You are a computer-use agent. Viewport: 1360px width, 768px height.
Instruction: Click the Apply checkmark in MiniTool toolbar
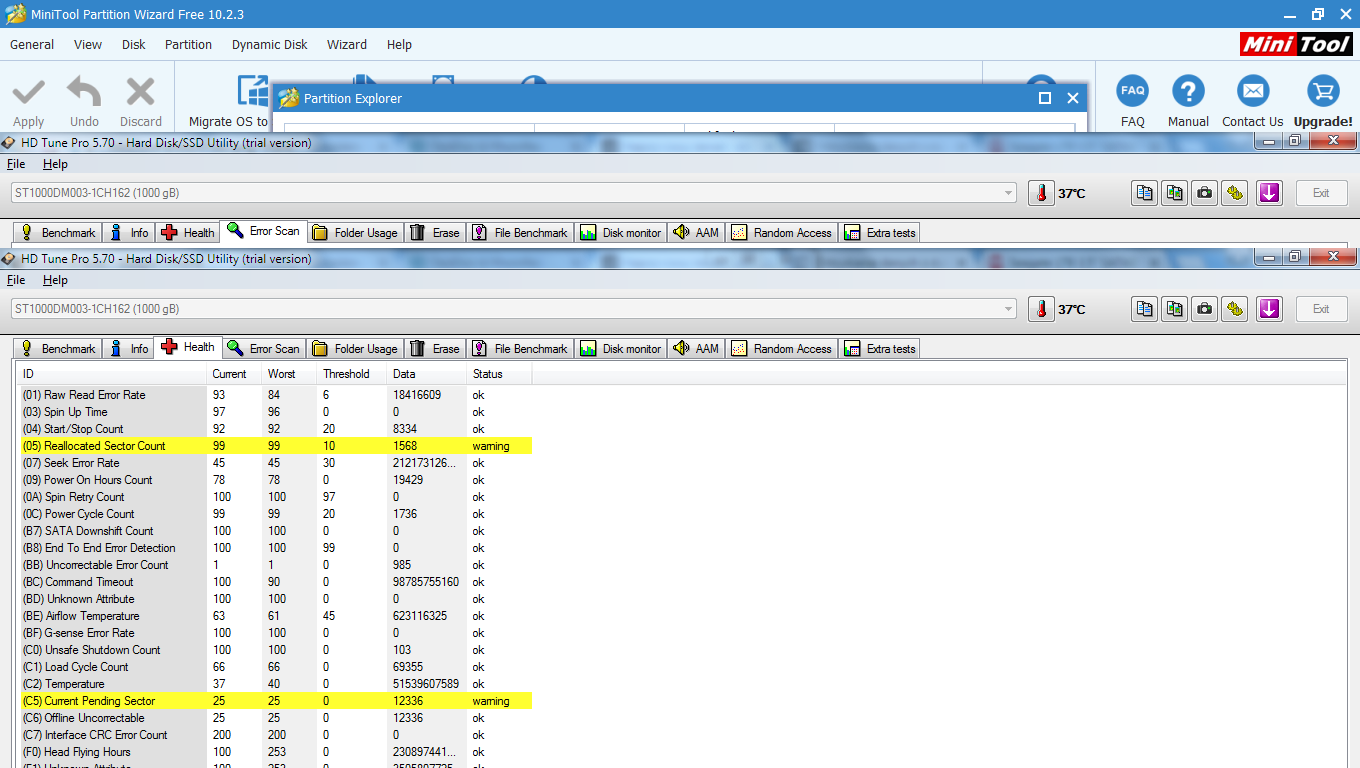pos(28,93)
